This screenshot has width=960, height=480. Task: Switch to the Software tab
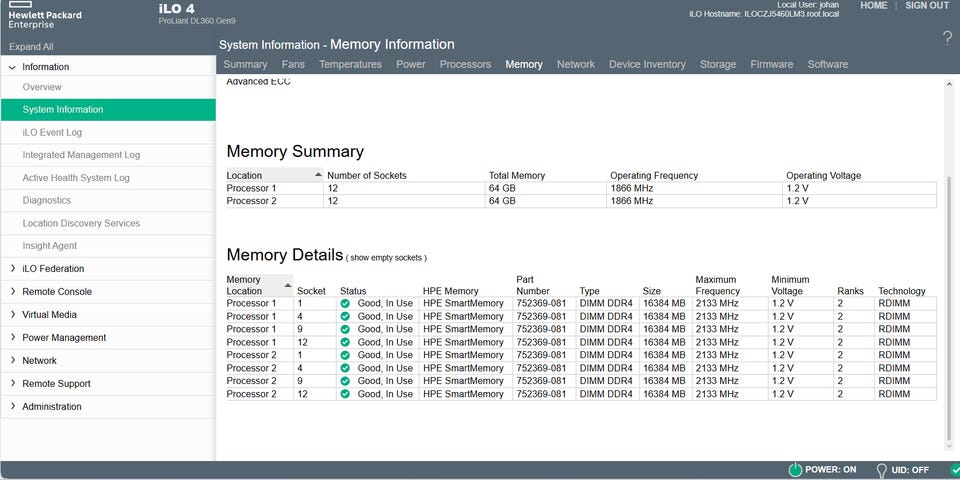(x=828, y=64)
